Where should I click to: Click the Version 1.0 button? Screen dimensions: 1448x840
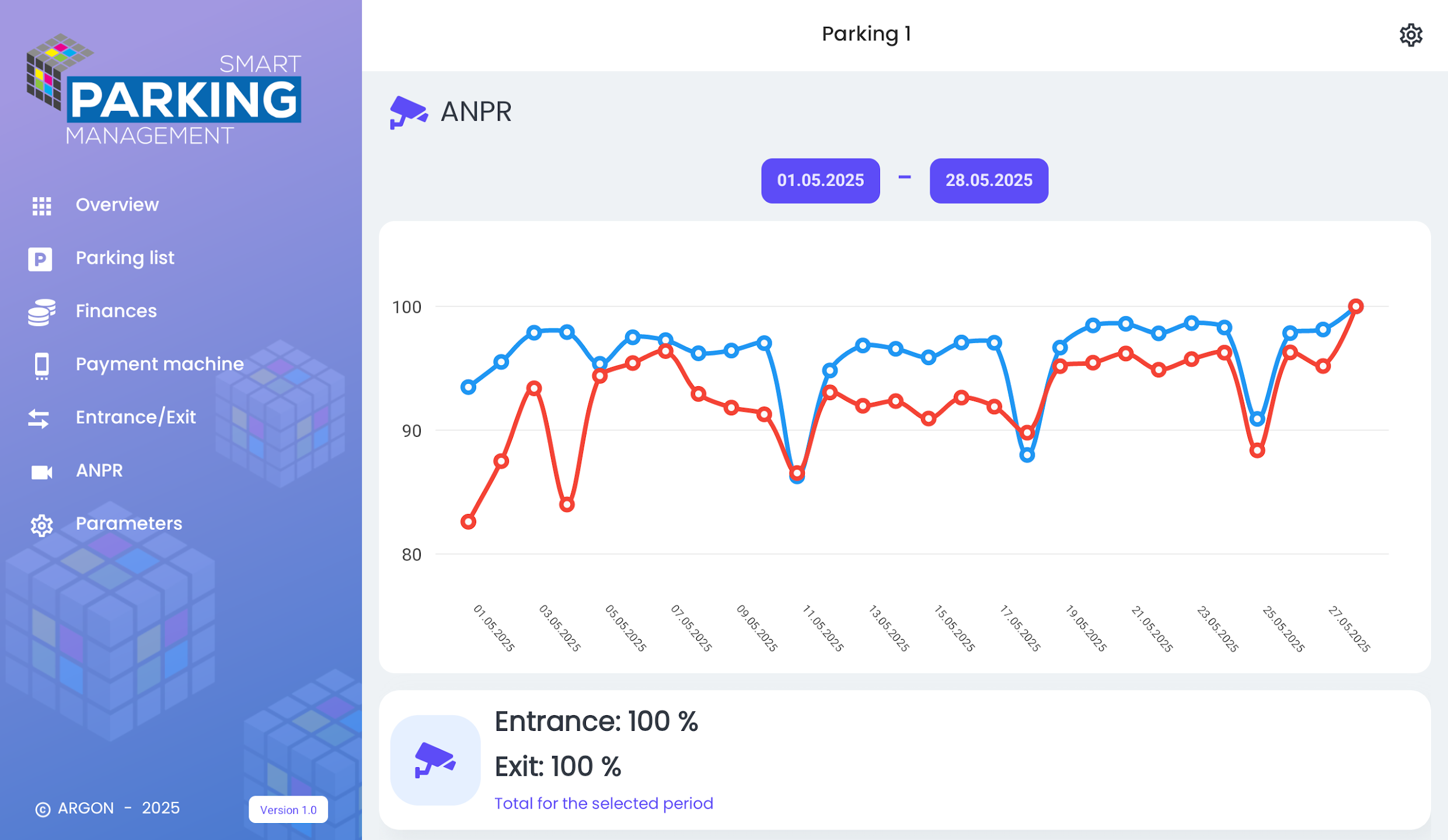coord(288,809)
